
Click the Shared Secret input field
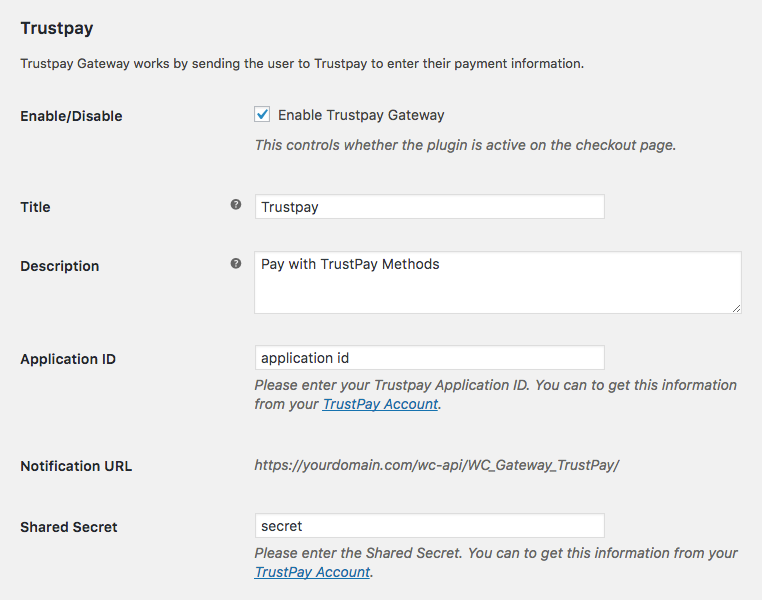coord(430,526)
